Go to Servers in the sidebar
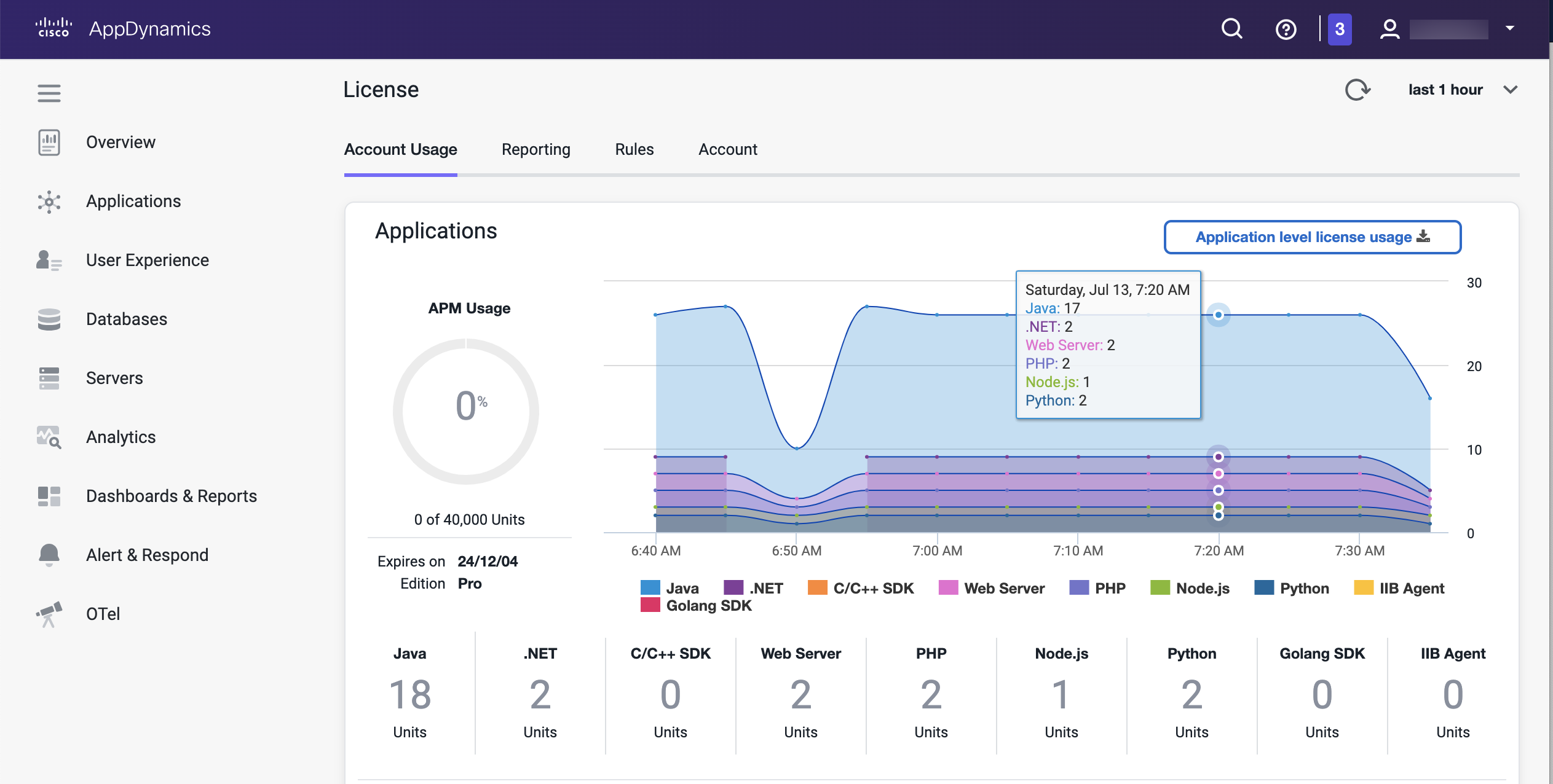This screenshot has height=784, width=1553. (114, 378)
